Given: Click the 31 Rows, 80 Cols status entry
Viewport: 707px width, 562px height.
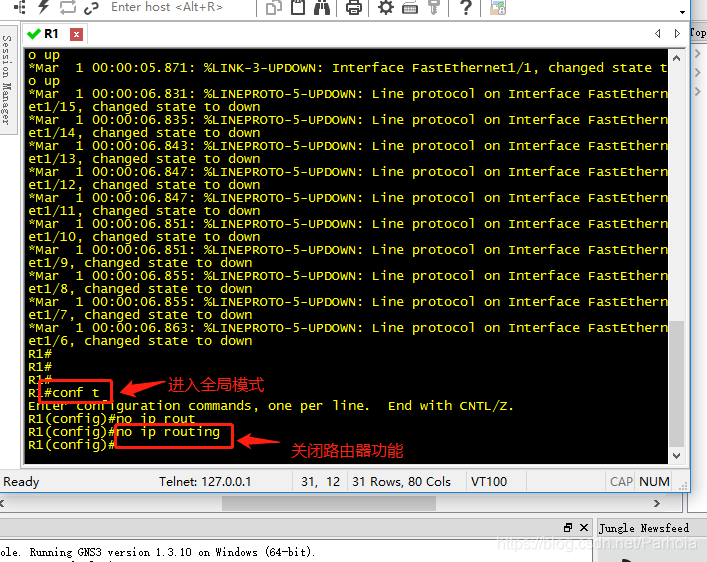Looking at the screenshot, I should [x=401, y=482].
